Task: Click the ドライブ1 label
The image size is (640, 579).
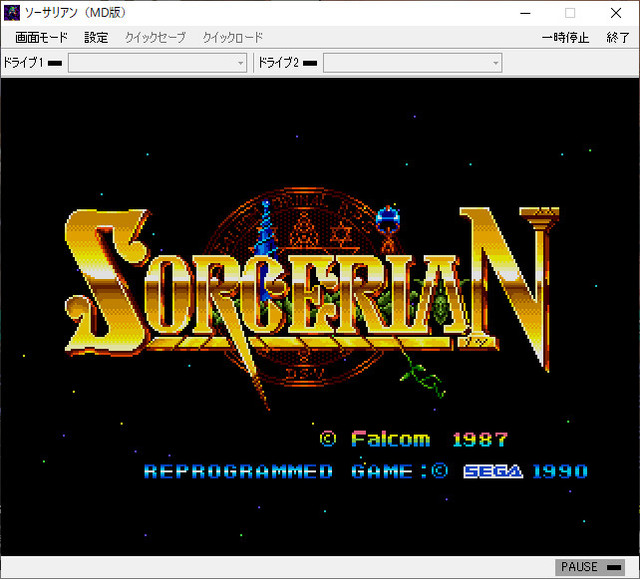Action: [23, 63]
